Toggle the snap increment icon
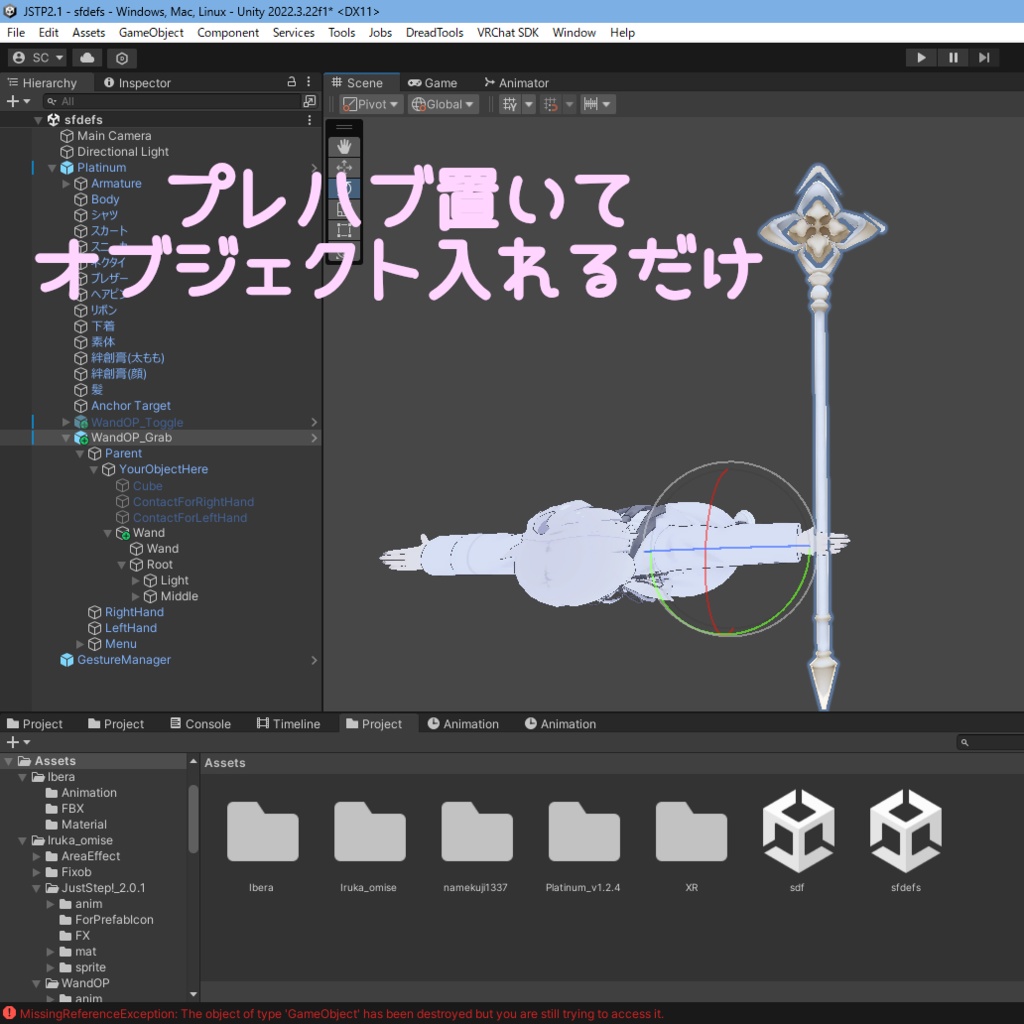1024x1024 pixels. (551, 104)
